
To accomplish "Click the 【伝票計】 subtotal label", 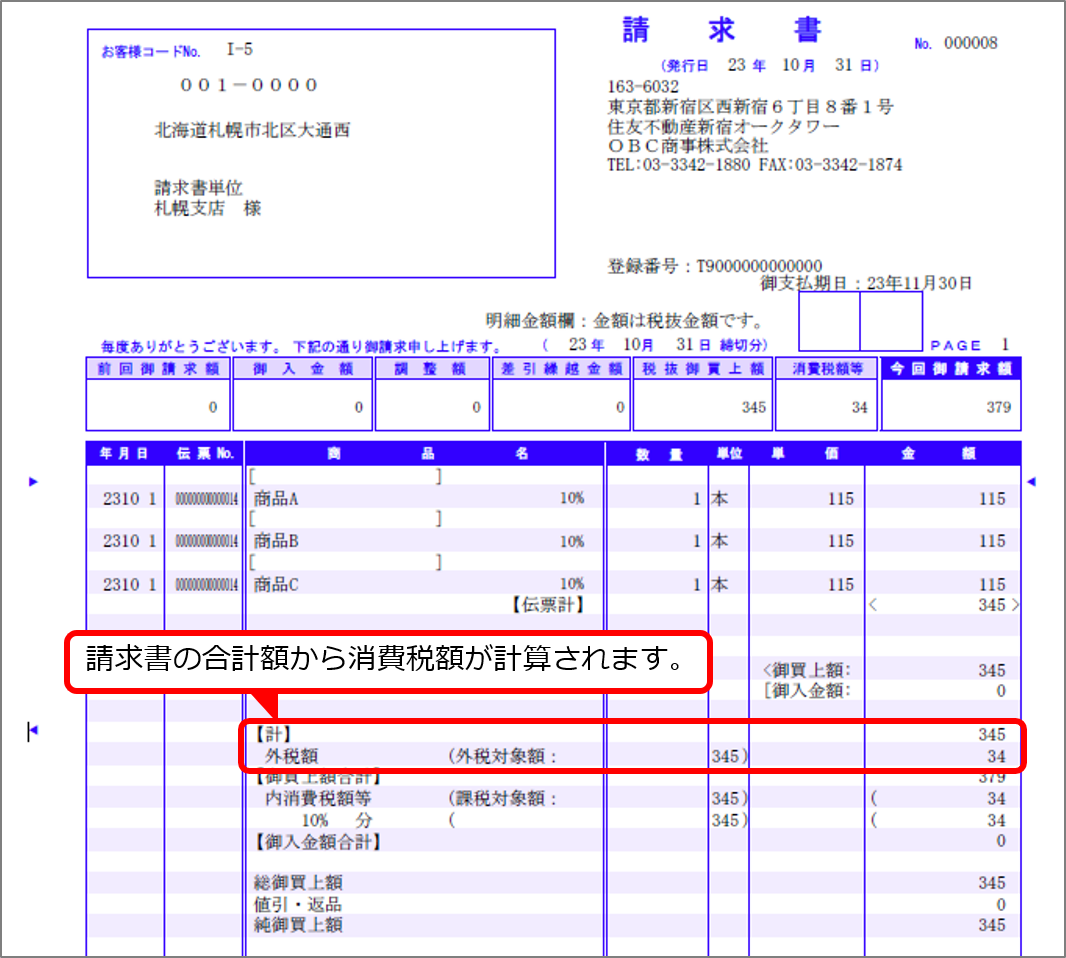I will point(549,604).
